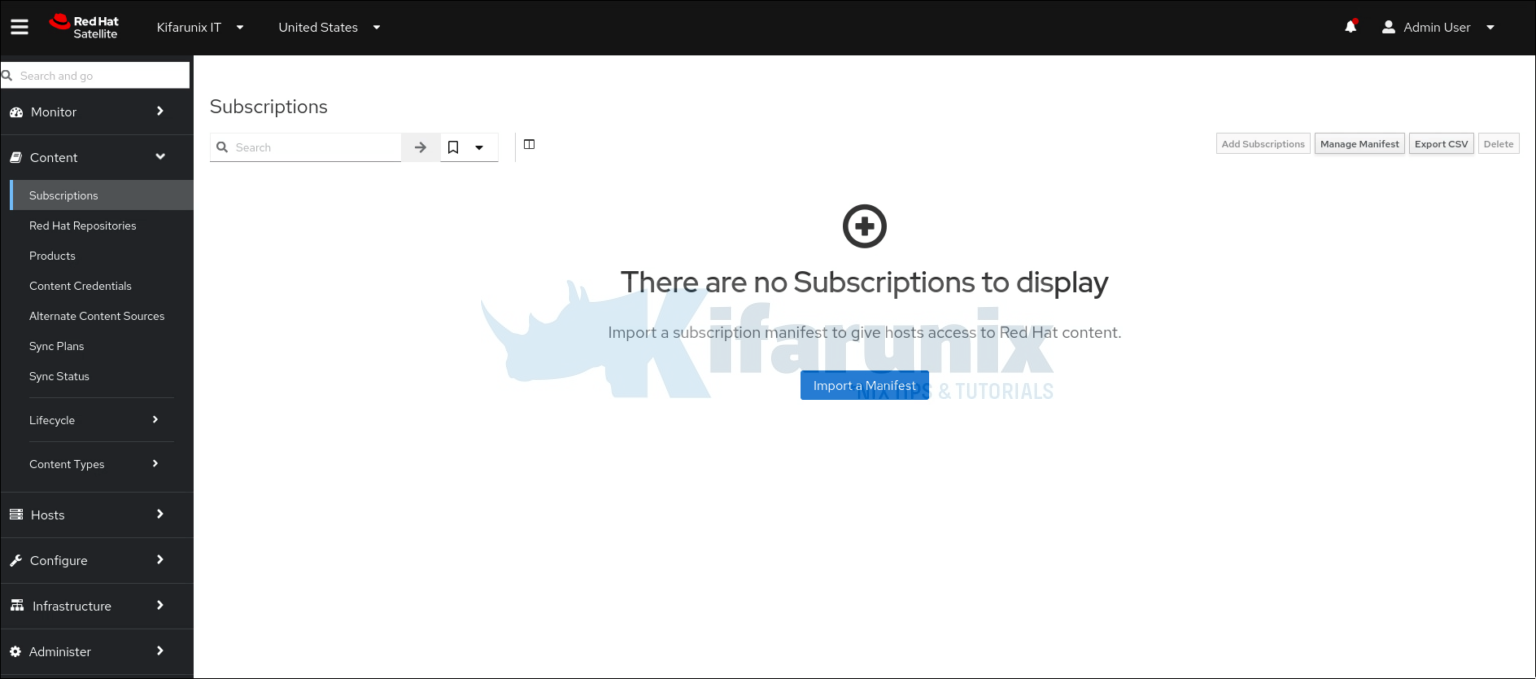Click the Content book icon in sidebar
This screenshot has width=1536, height=679.
[x=17, y=157]
